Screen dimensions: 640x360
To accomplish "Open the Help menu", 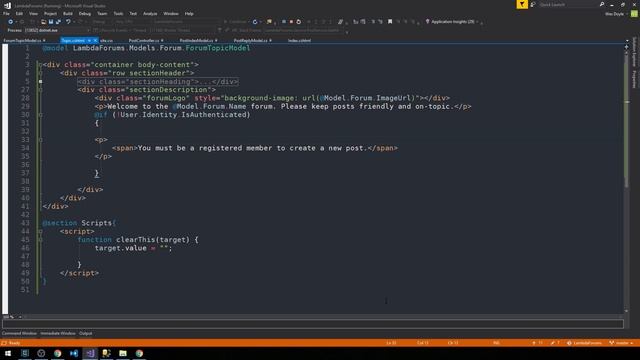I will pyautogui.click(x=189, y=13).
